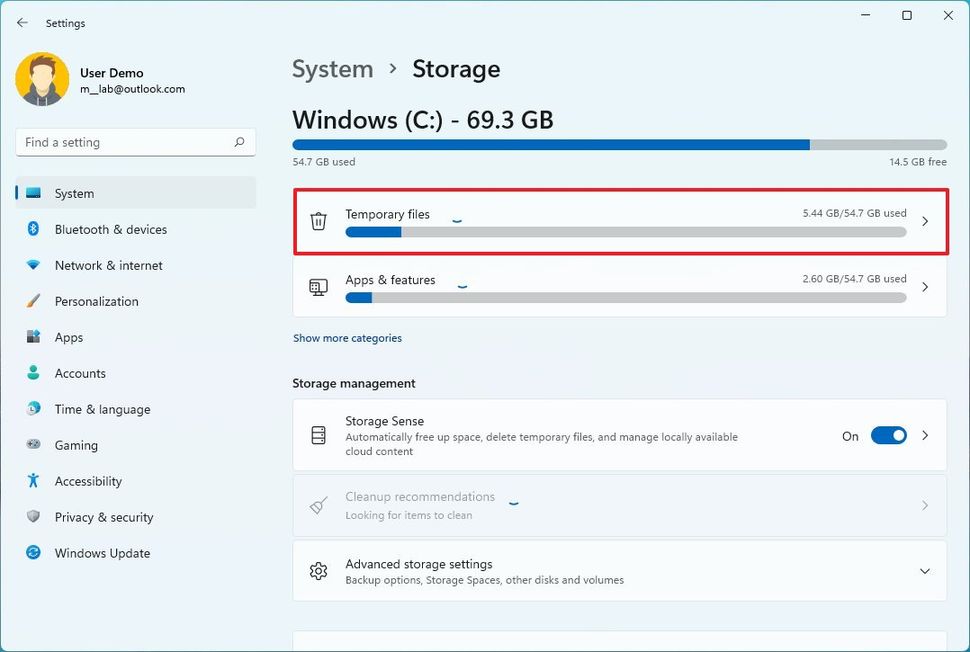Click inside the Find a setting search box

click(135, 142)
